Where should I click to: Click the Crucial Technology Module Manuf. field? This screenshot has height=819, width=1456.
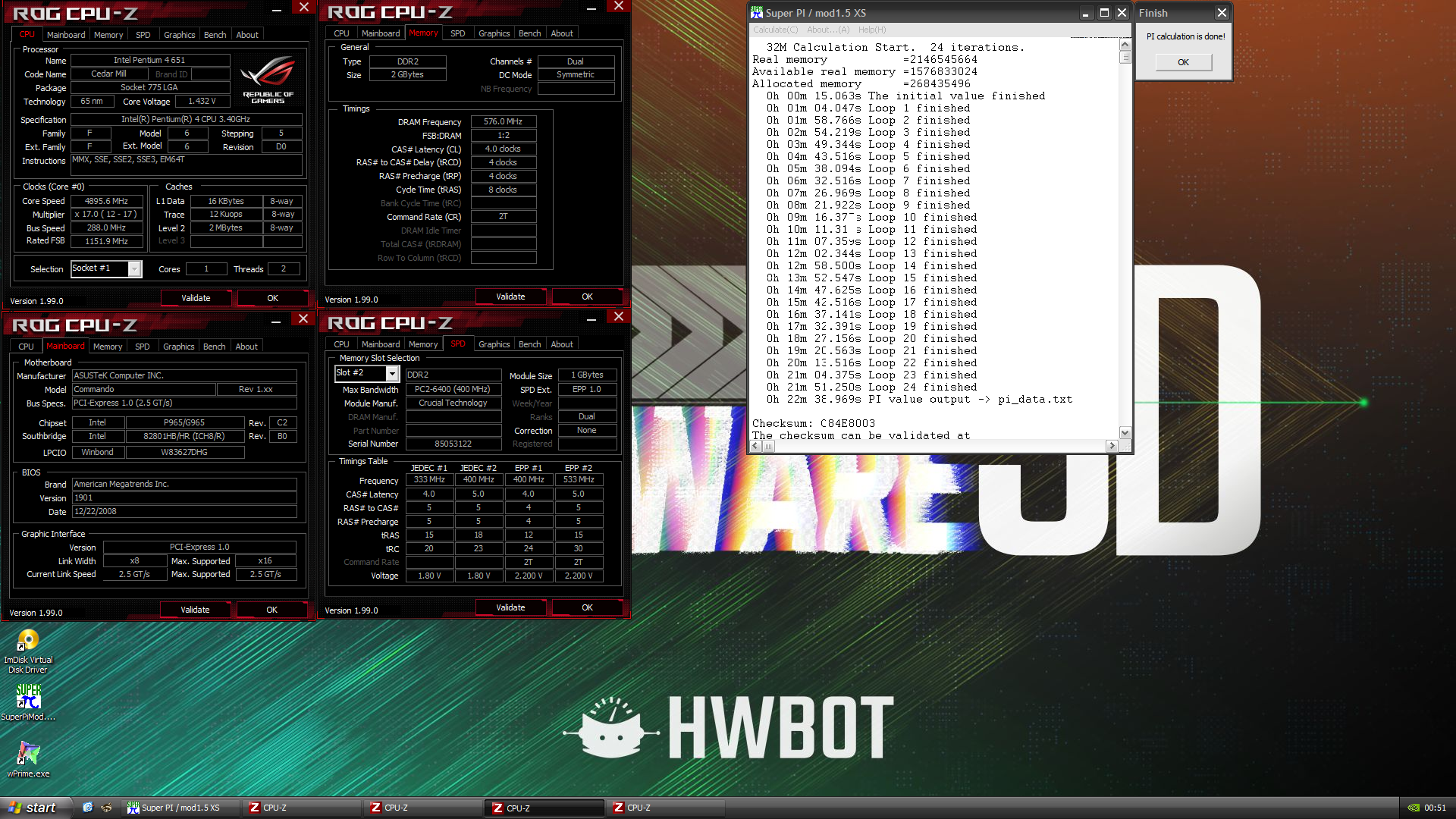pyautogui.click(x=453, y=403)
